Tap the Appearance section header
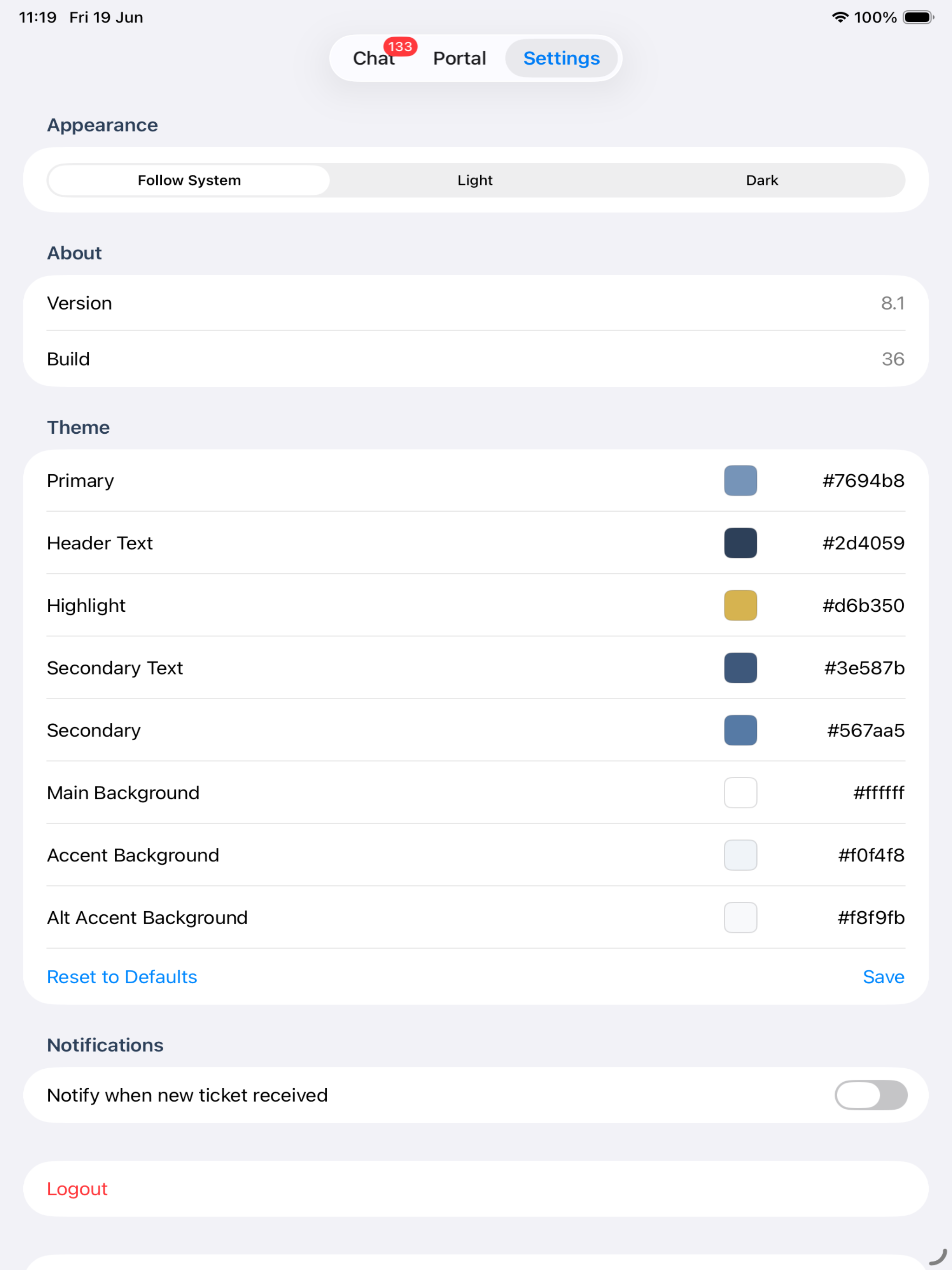Image resolution: width=952 pixels, height=1270 pixels. point(102,125)
